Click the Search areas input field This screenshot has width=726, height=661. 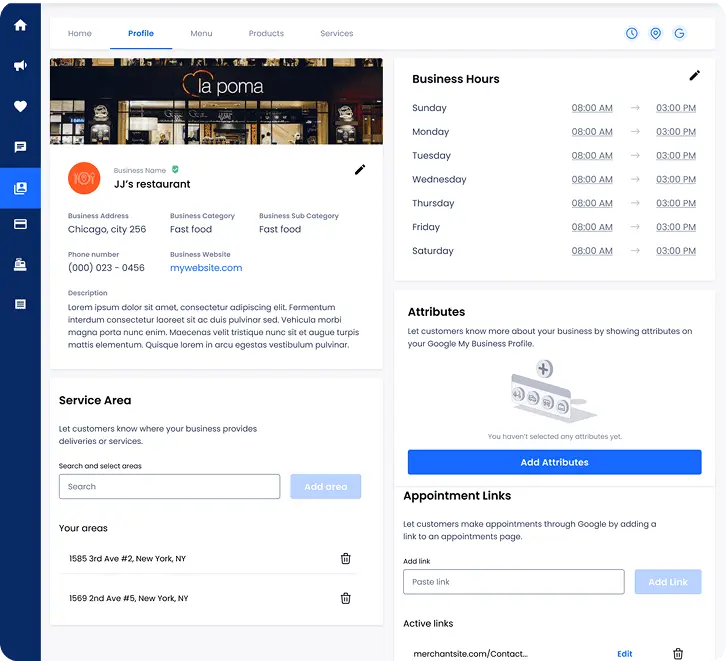(x=169, y=486)
